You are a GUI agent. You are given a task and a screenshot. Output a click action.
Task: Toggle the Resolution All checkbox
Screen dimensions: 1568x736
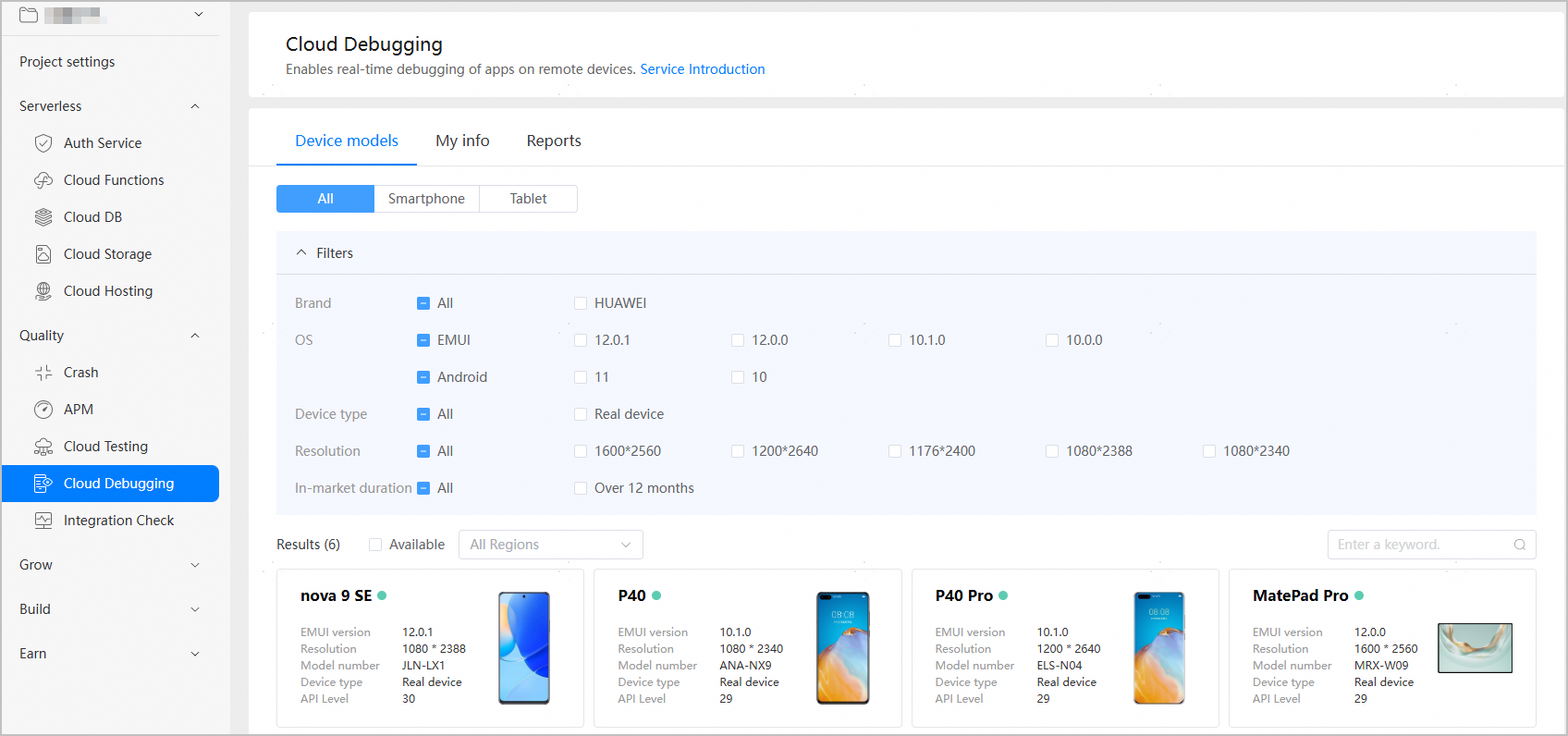pos(423,451)
